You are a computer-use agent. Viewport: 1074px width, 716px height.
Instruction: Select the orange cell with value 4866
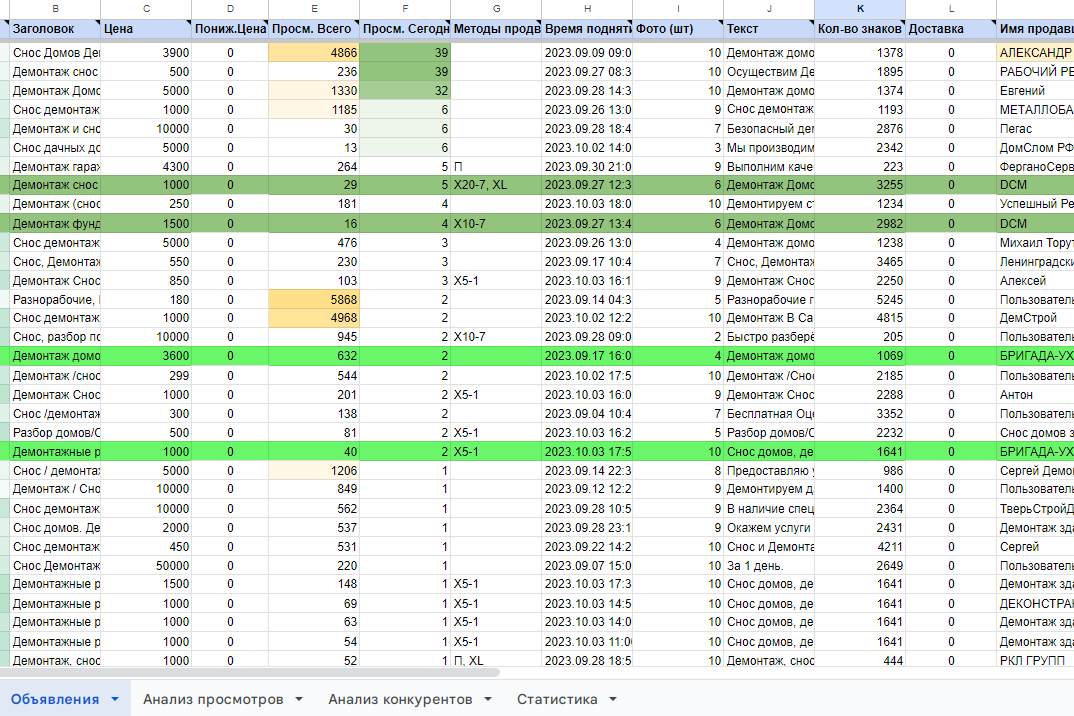(x=314, y=53)
